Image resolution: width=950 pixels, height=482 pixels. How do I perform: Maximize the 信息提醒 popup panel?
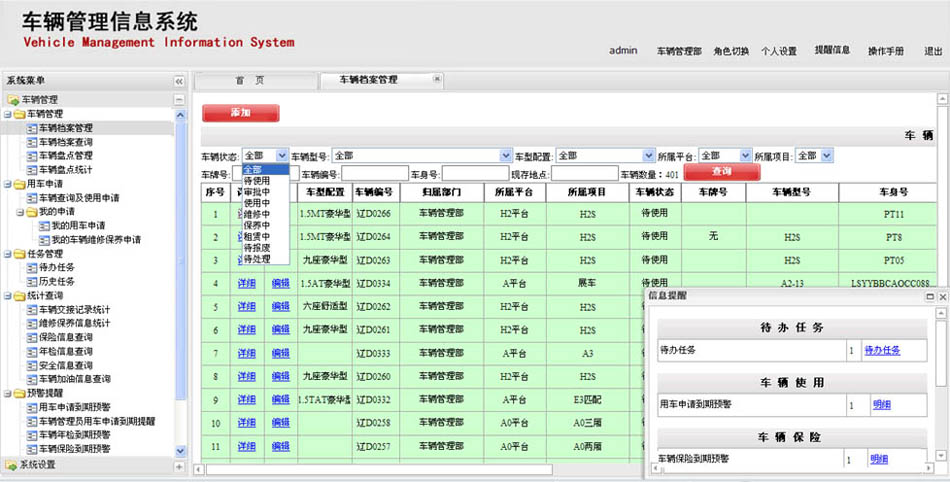(x=929, y=297)
